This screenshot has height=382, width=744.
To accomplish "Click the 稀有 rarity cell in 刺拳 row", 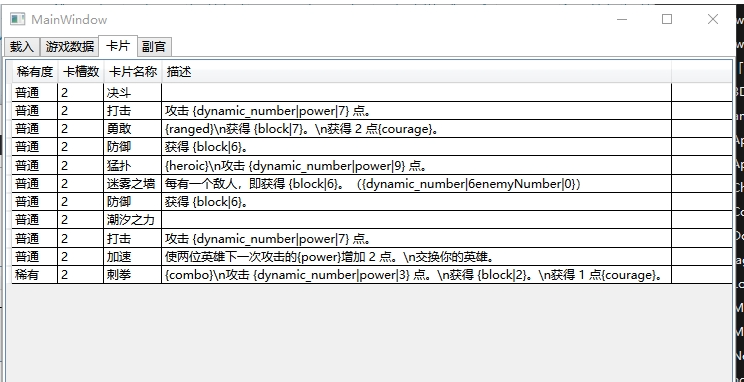I will tap(35, 275).
